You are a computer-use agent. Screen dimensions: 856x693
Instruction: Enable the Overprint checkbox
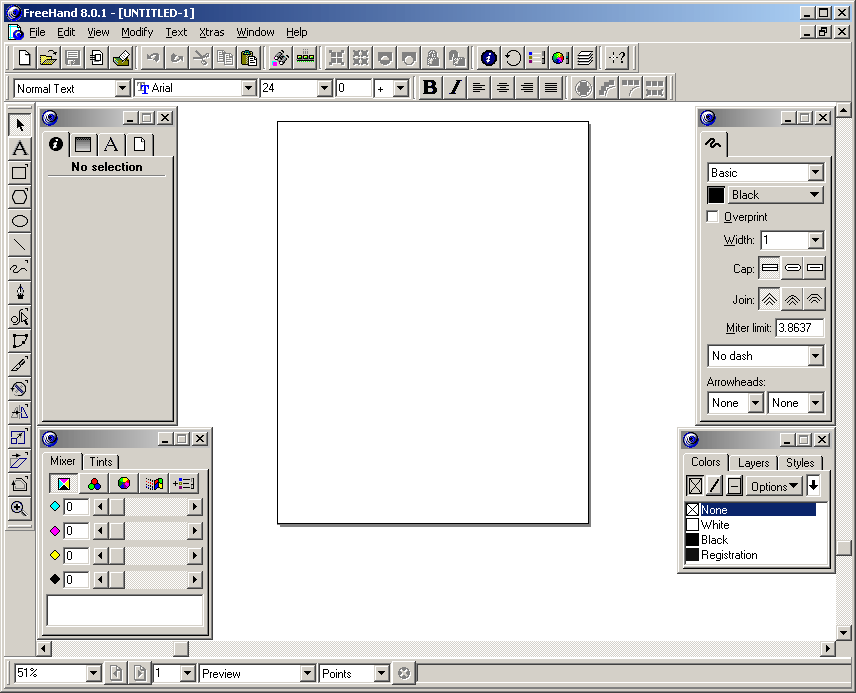[x=712, y=217]
